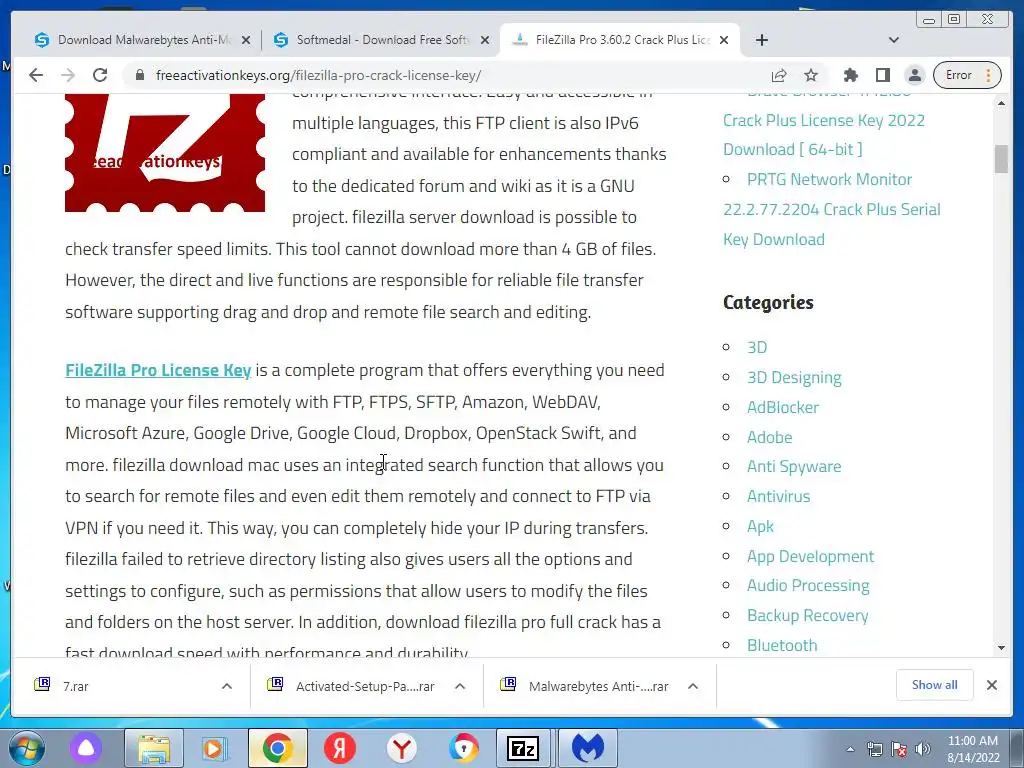The width and height of the screenshot is (1024, 768).
Task: Close the Malwarebytes tab
Action: point(246,40)
